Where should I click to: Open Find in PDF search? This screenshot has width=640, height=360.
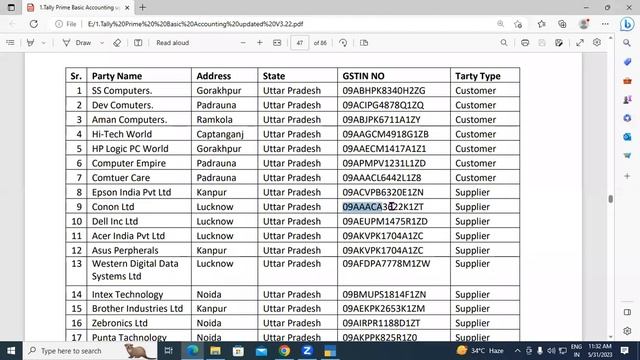click(x=504, y=42)
